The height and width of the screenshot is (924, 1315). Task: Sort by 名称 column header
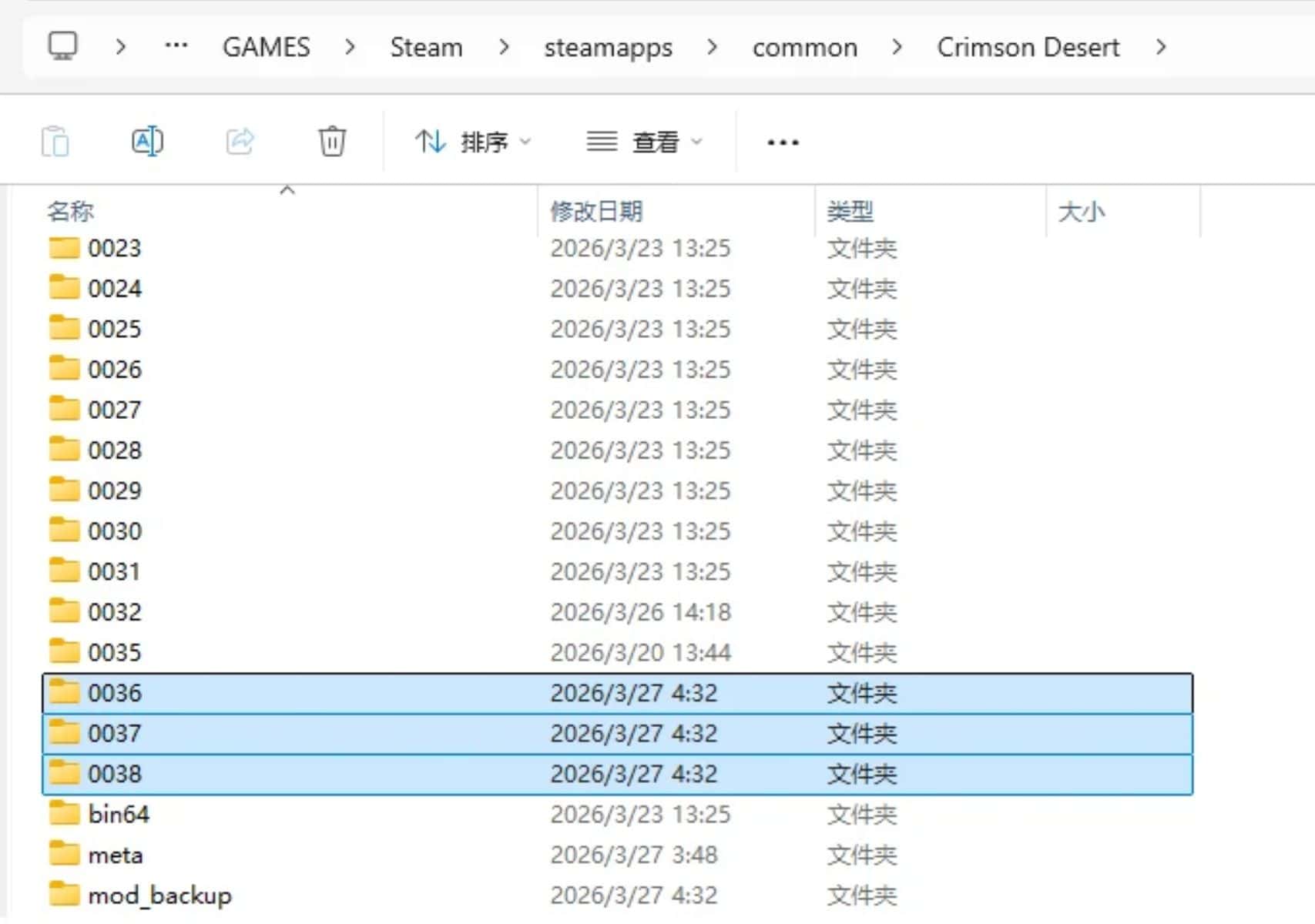pos(71,211)
